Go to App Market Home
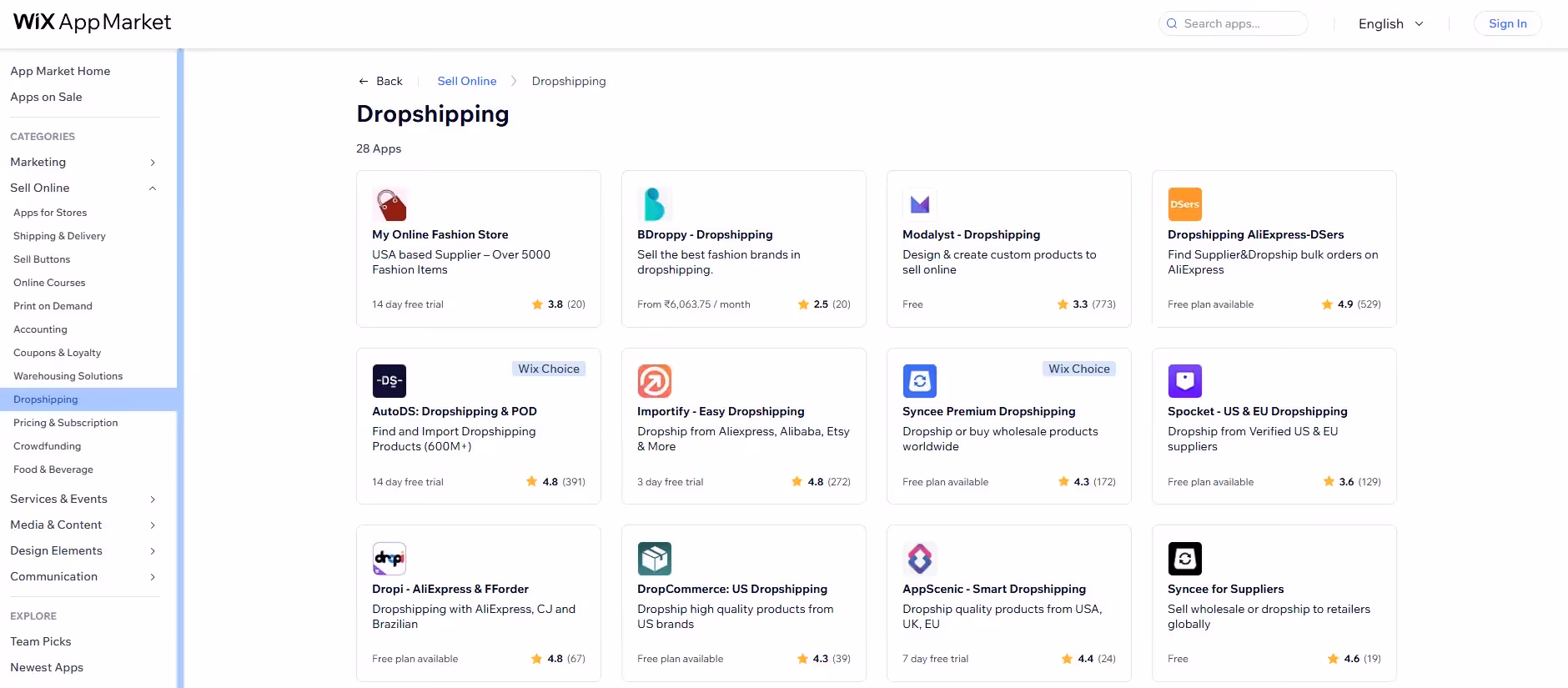The width and height of the screenshot is (1568, 688). pos(60,71)
